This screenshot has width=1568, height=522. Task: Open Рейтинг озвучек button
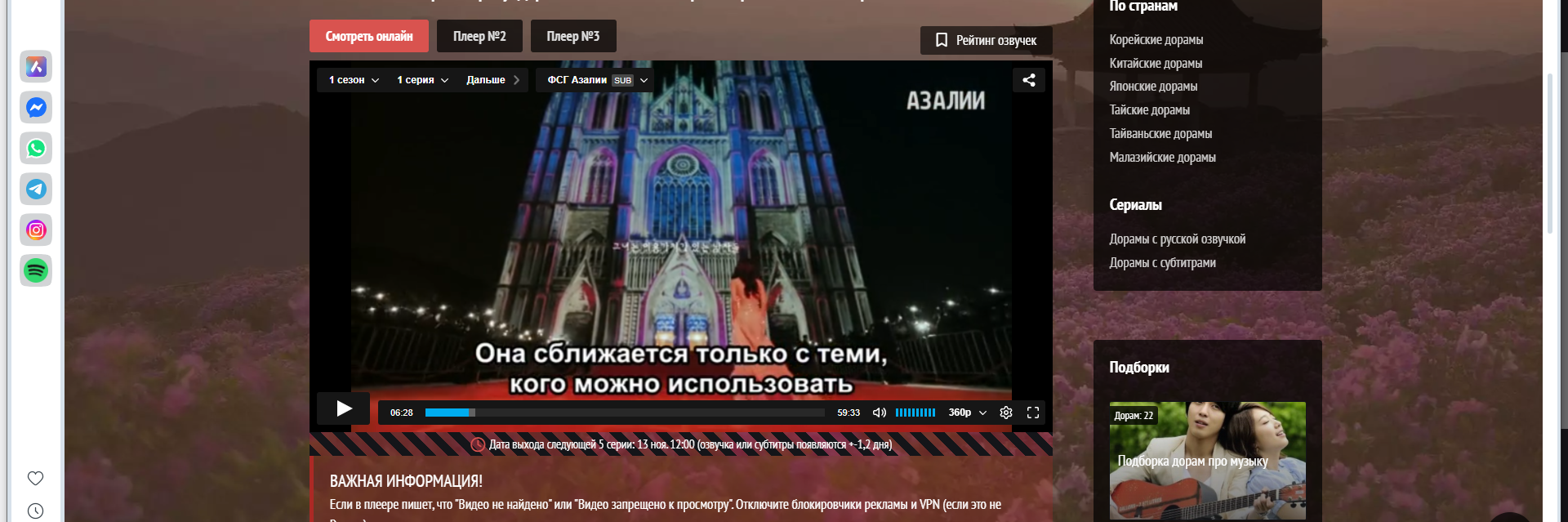tap(986, 40)
